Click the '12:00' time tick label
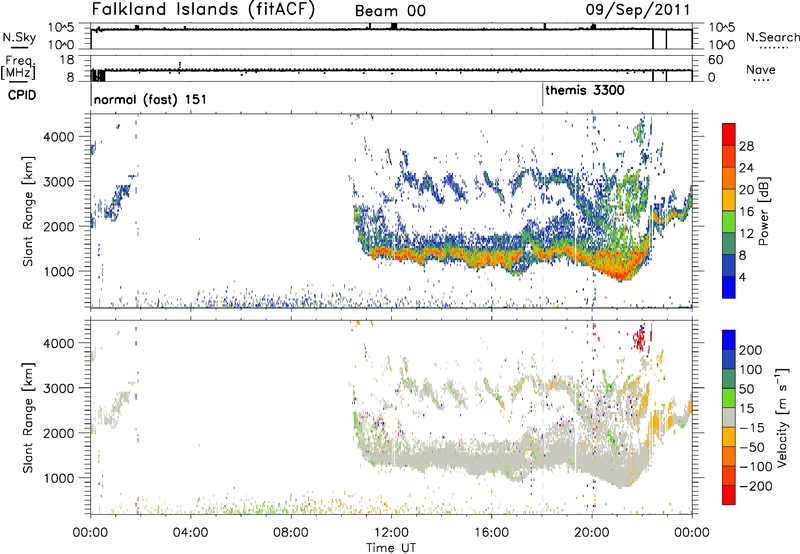This screenshot has width=800, height=554. coord(391,533)
